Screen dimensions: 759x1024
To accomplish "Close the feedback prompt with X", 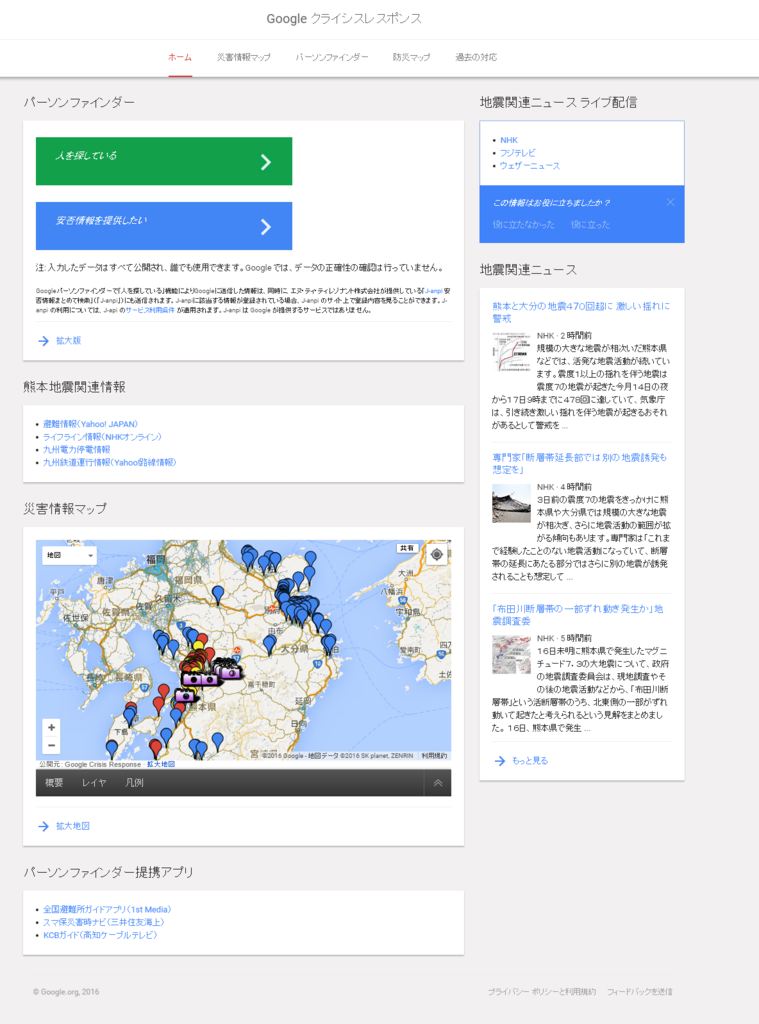I will pyautogui.click(x=670, y=202).
